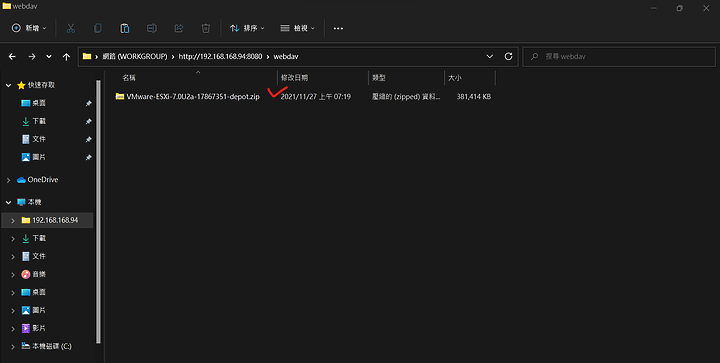Screen dimensions: 720x363
Task: Go up one folder level
Action: (x=67, y=56)
